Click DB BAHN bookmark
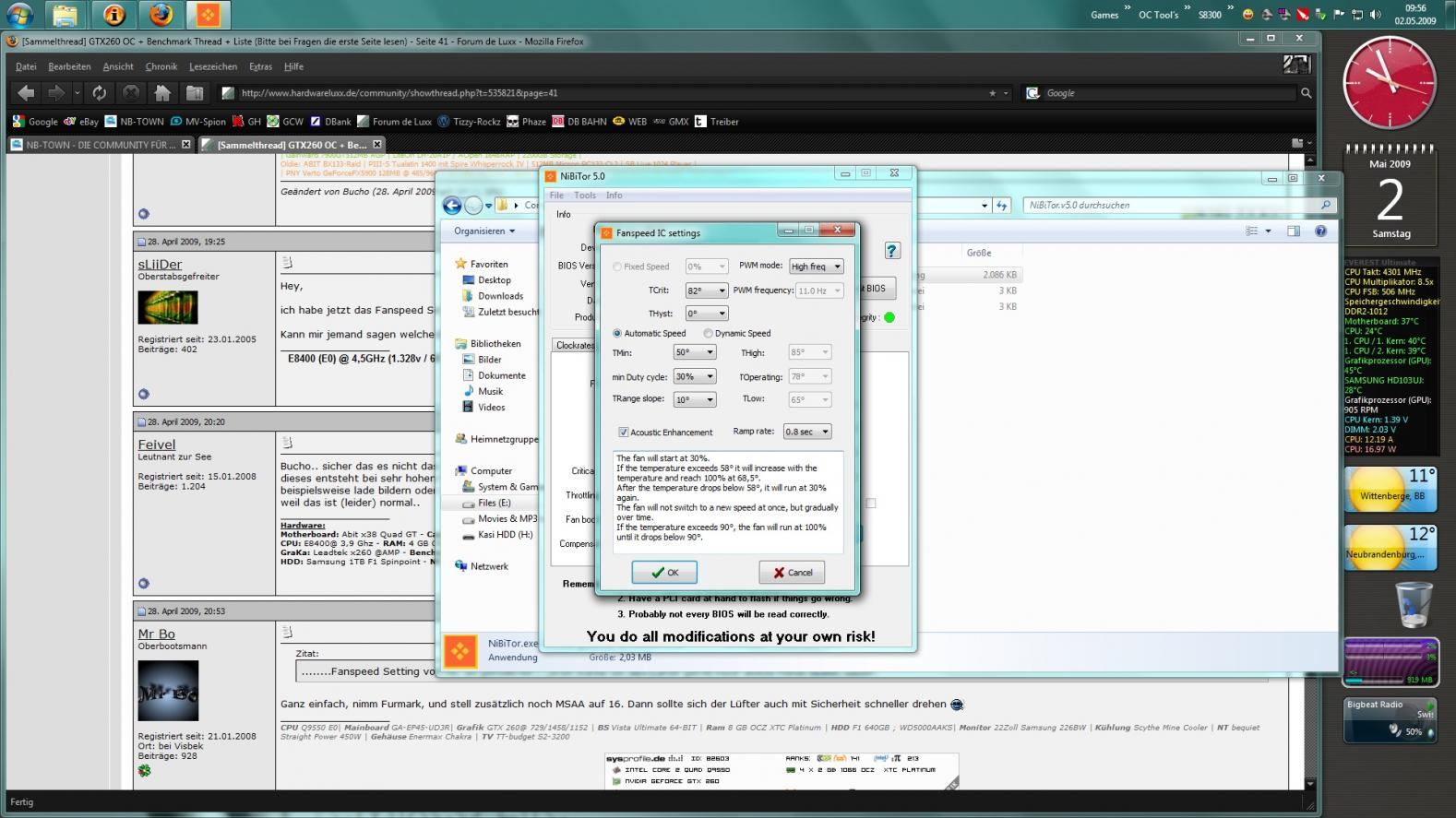The height and width of the screenshot is (818, 1456). [579, 122]
